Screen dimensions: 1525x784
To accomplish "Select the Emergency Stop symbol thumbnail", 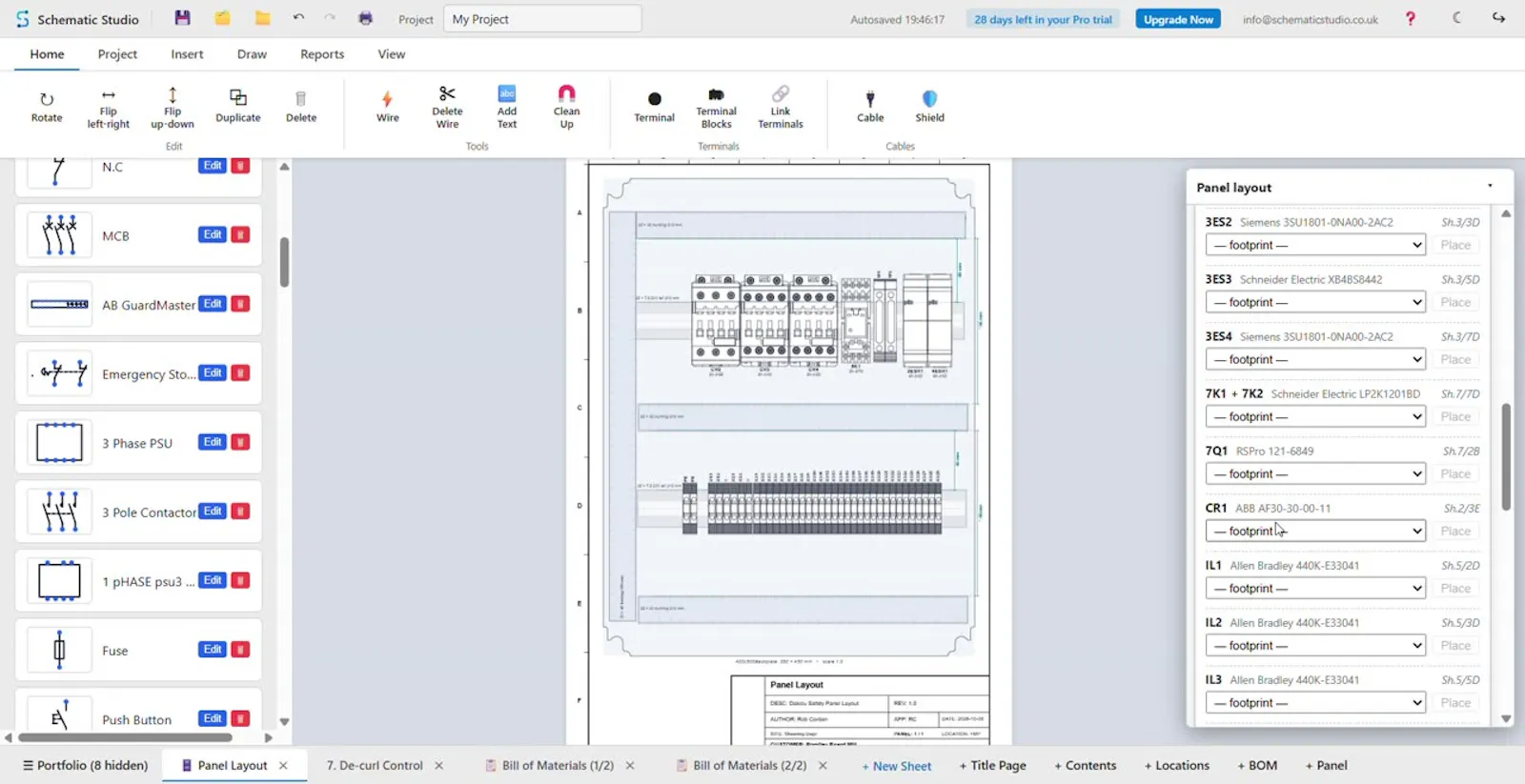I will 60,373.
